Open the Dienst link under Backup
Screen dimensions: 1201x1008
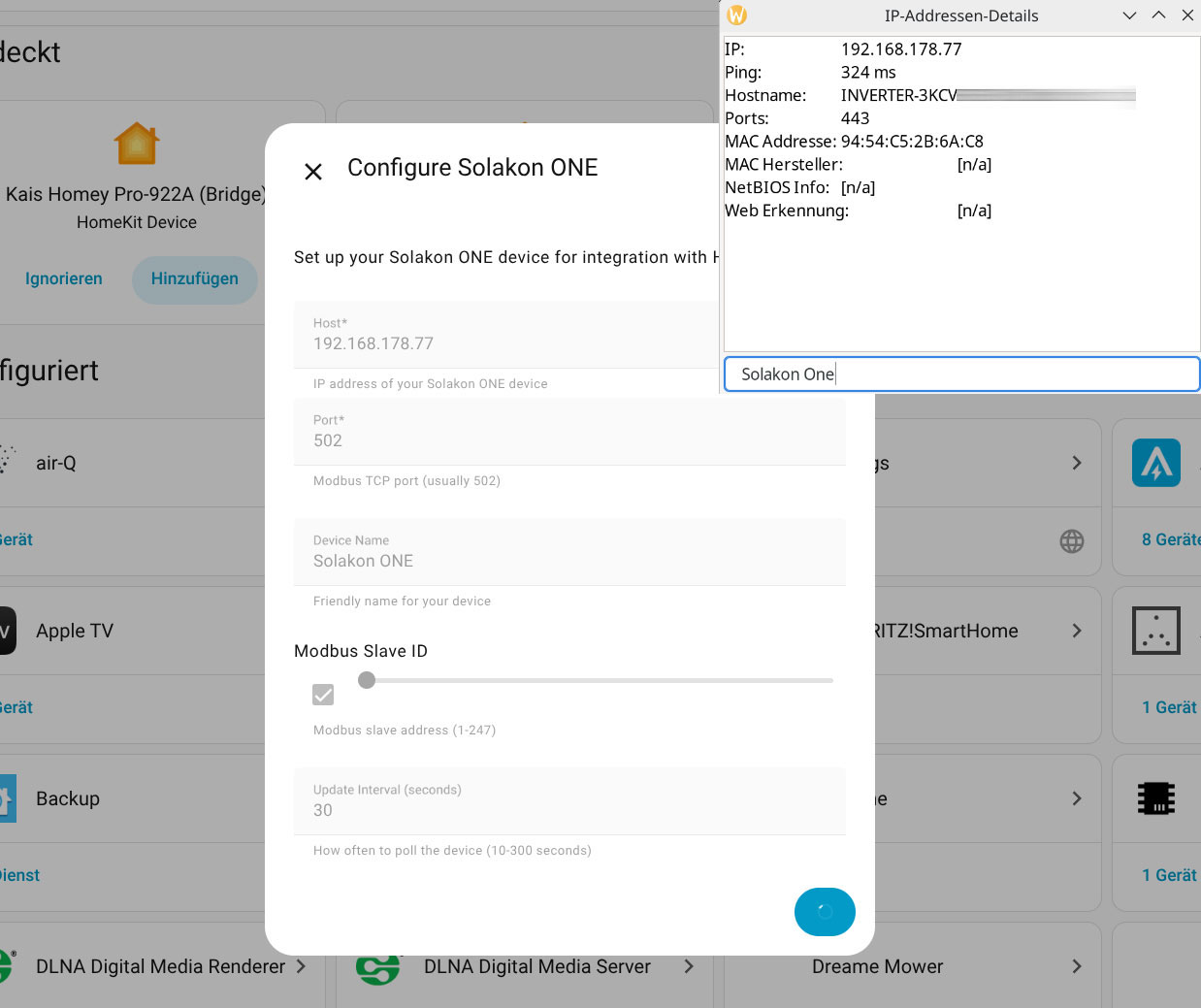tap(19, 875)
